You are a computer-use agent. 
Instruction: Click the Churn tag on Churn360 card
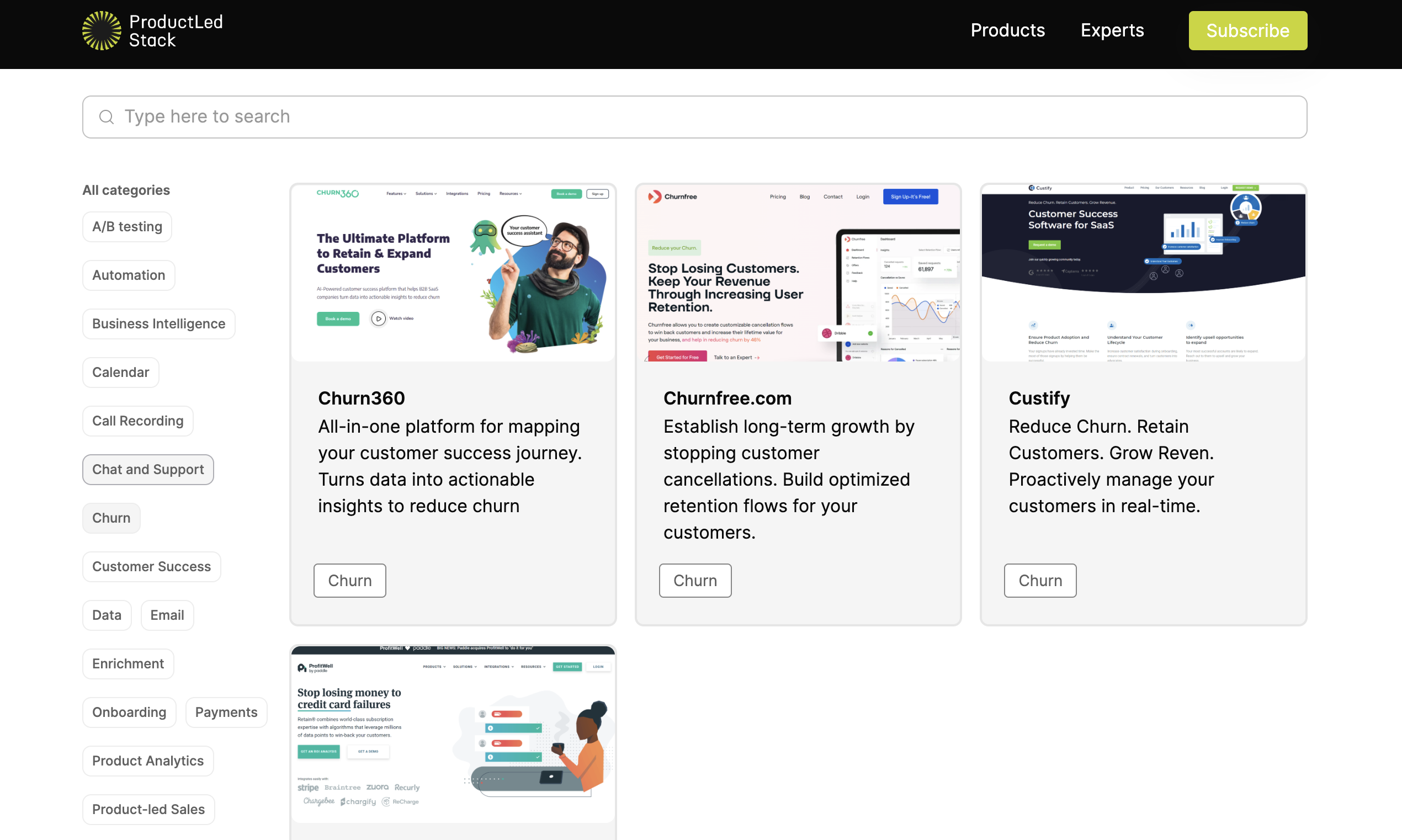pyautogui.click(x=350, y=580)
